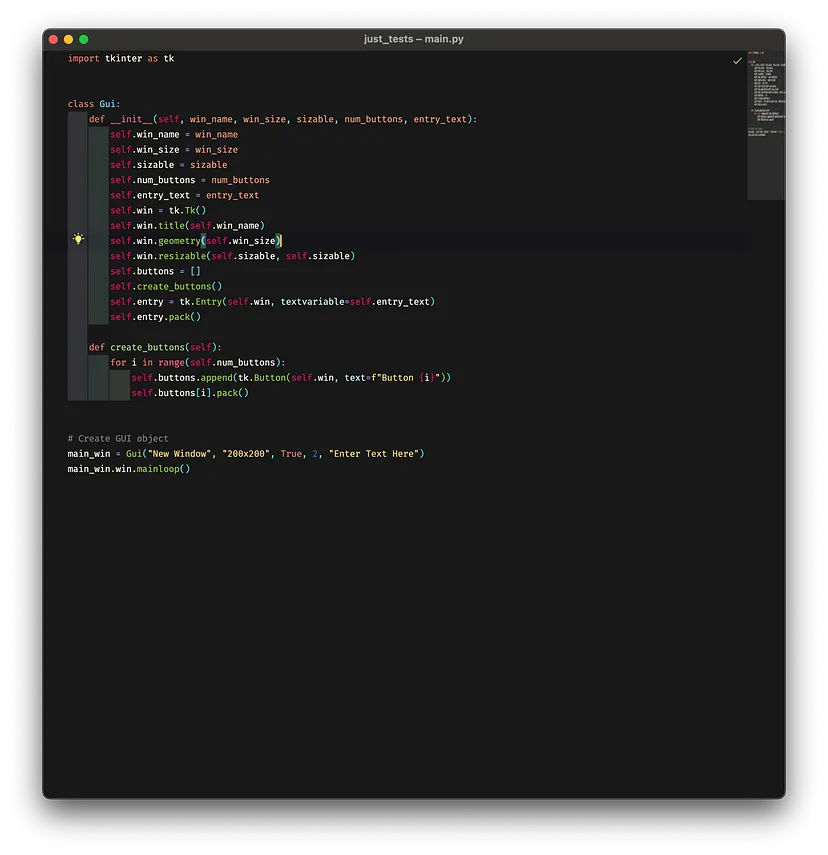Image resolution: width=828 pixels, height=855 pixels.
Task: Click 'self.create_buttons()' call line
Action: 166,286
